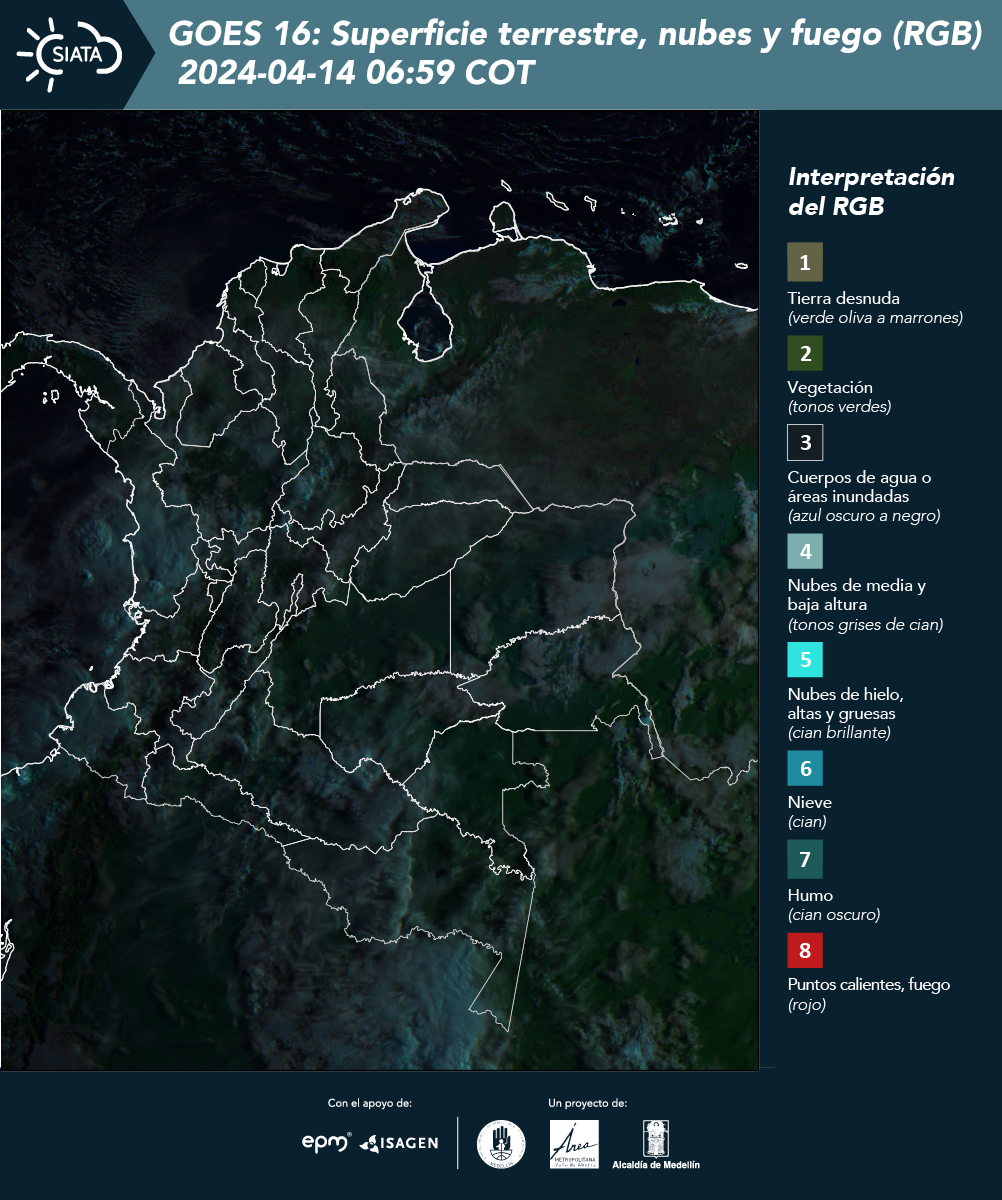Click the 'Interpretación del RGB' heading
This screenshot has height=1200, width=1002.
click(871, 191)
